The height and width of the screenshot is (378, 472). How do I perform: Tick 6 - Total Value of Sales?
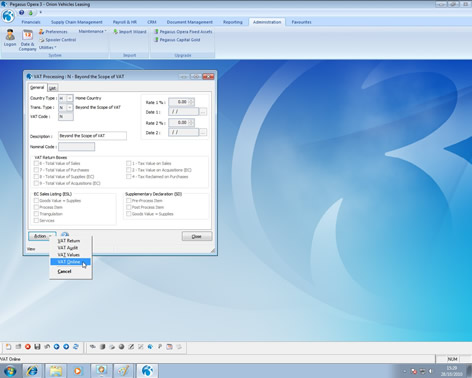[x=36, y=163]
